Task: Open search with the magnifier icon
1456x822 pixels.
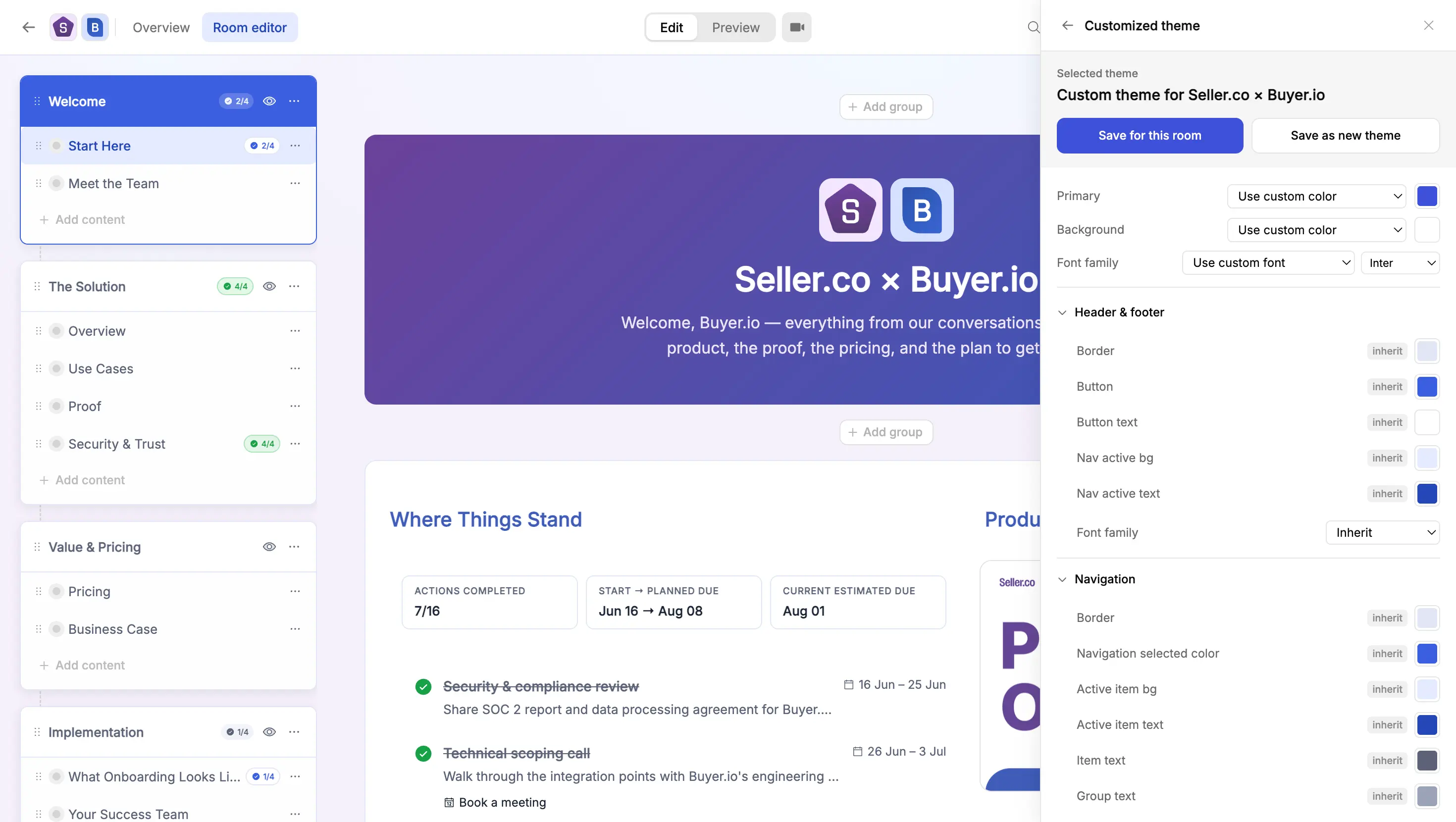Action: coord(1033,27)
